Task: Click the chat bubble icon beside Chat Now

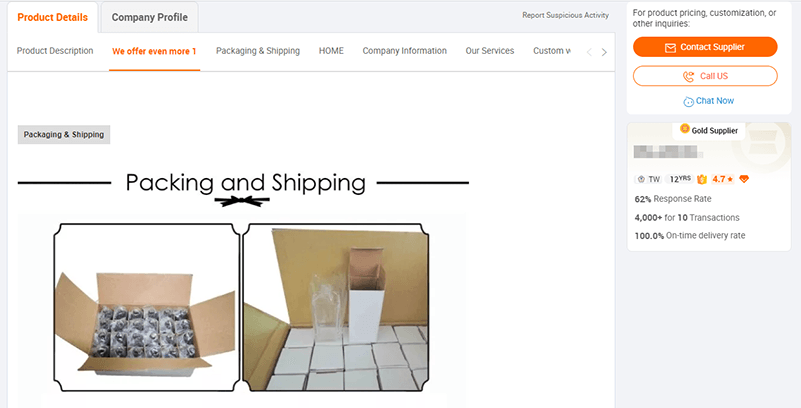Action: pos(689,102)
